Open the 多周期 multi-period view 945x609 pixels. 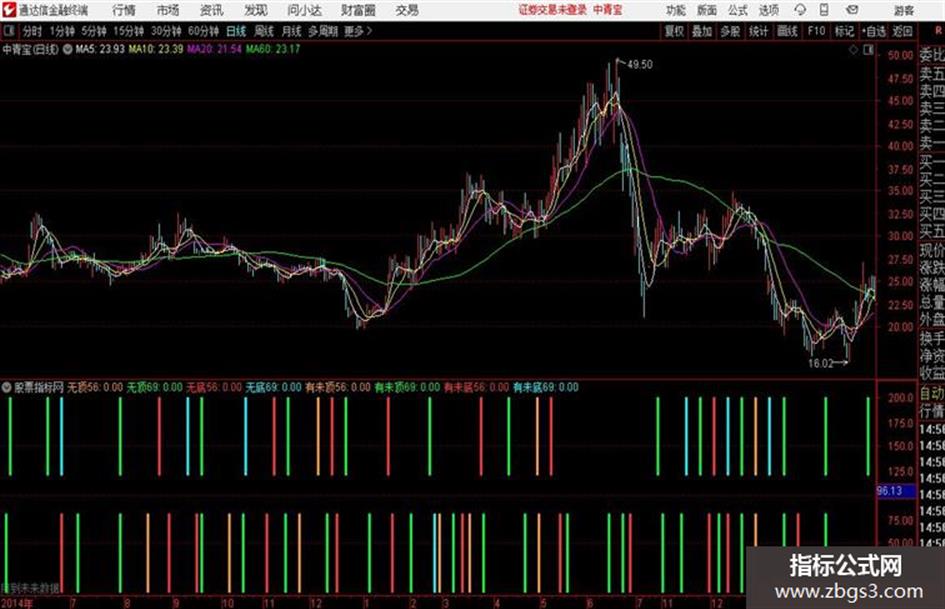point(323,31)
